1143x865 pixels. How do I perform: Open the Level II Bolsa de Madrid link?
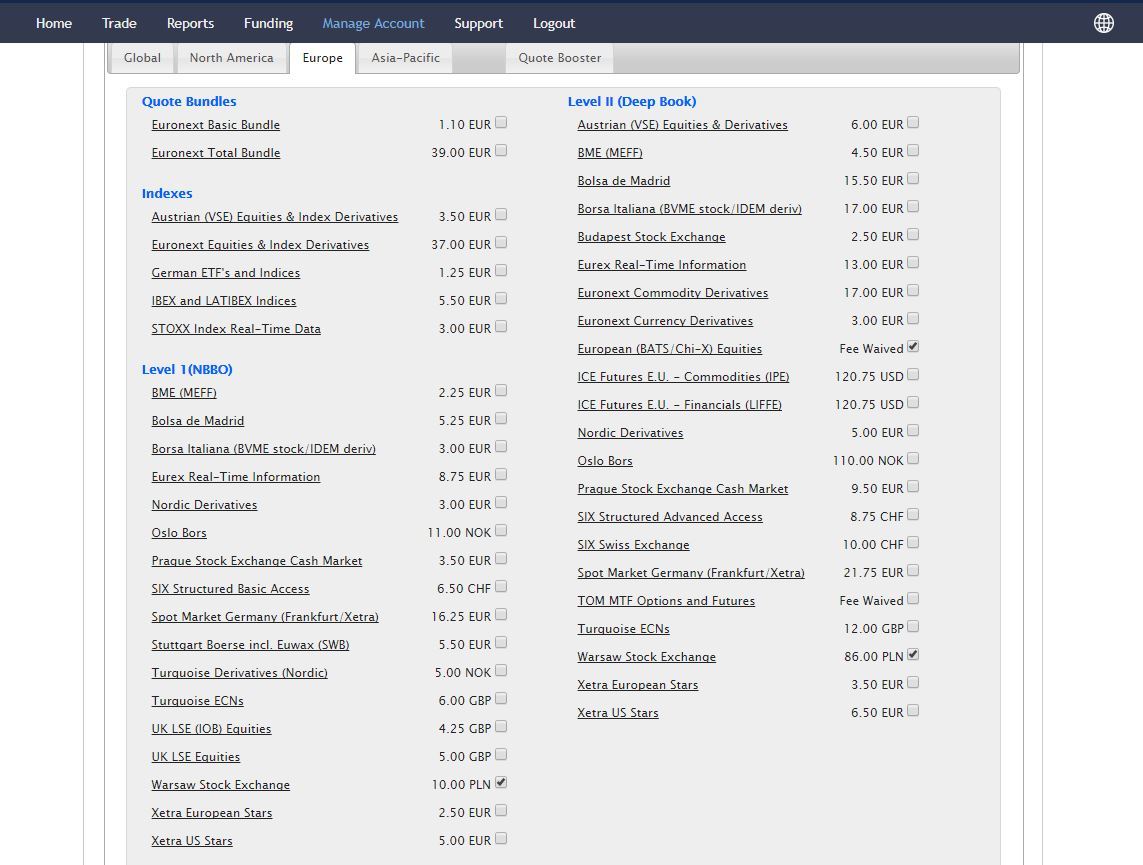click(623, 181)
